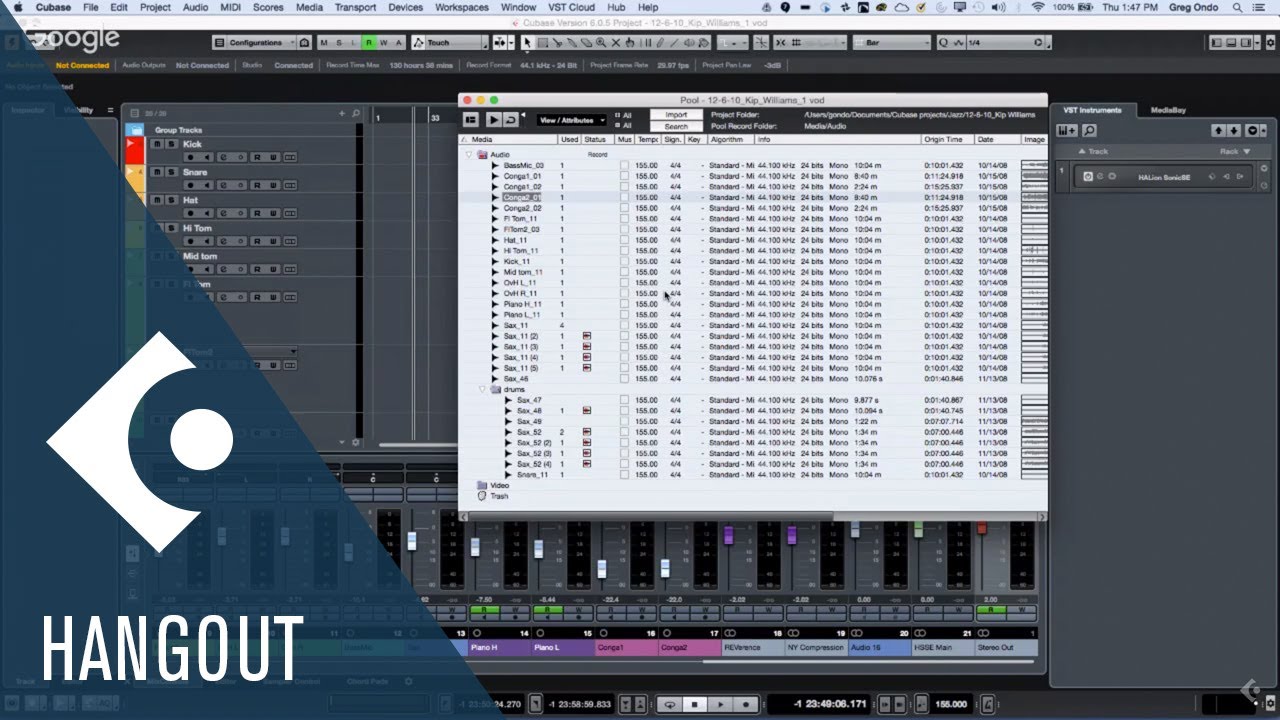Select the Video folder in Pool

tap(499, 485)
